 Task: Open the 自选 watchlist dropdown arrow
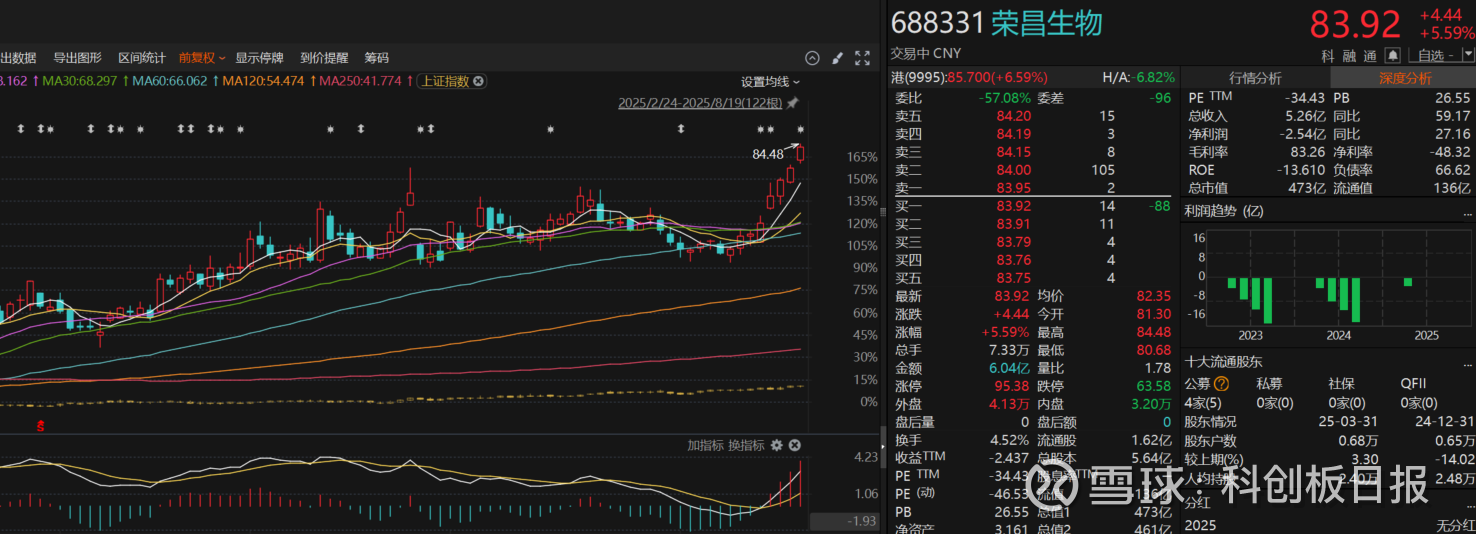pos(1468,56)
